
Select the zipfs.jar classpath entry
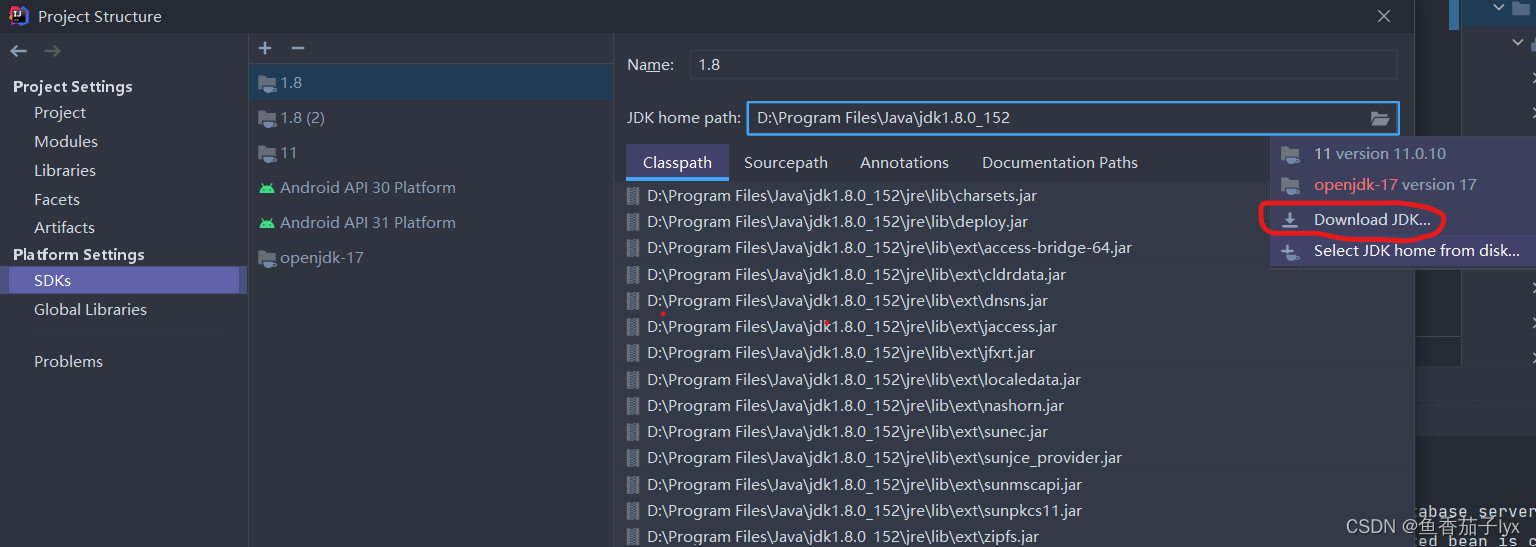(843, 537)
